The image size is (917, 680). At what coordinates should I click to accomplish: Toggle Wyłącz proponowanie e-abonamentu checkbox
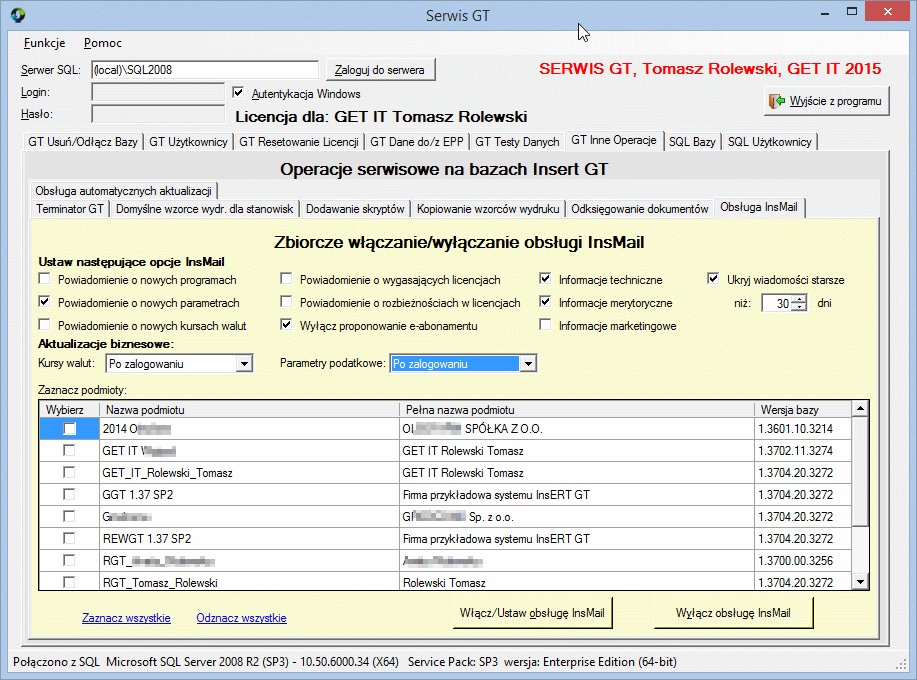(x=286, y=325)
